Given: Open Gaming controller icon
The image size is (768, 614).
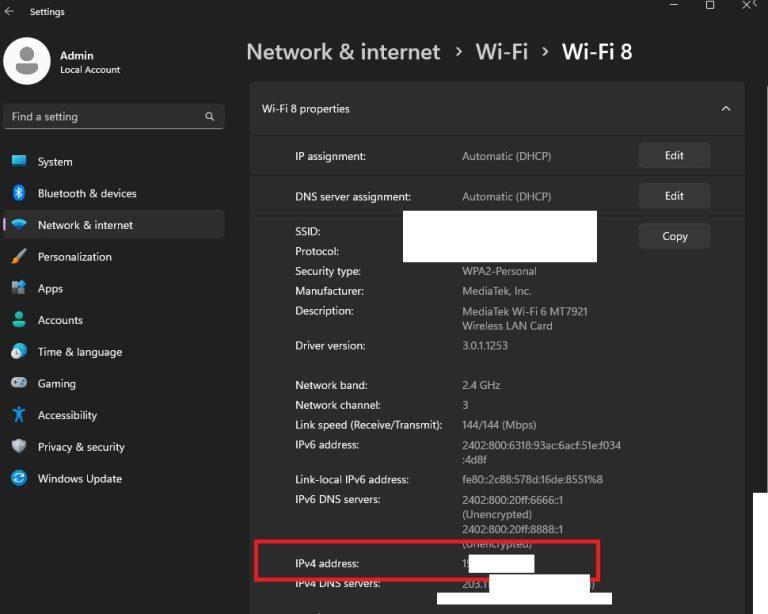Looking at the screenshot, I should pyautogui.click(x=18, y=383).
